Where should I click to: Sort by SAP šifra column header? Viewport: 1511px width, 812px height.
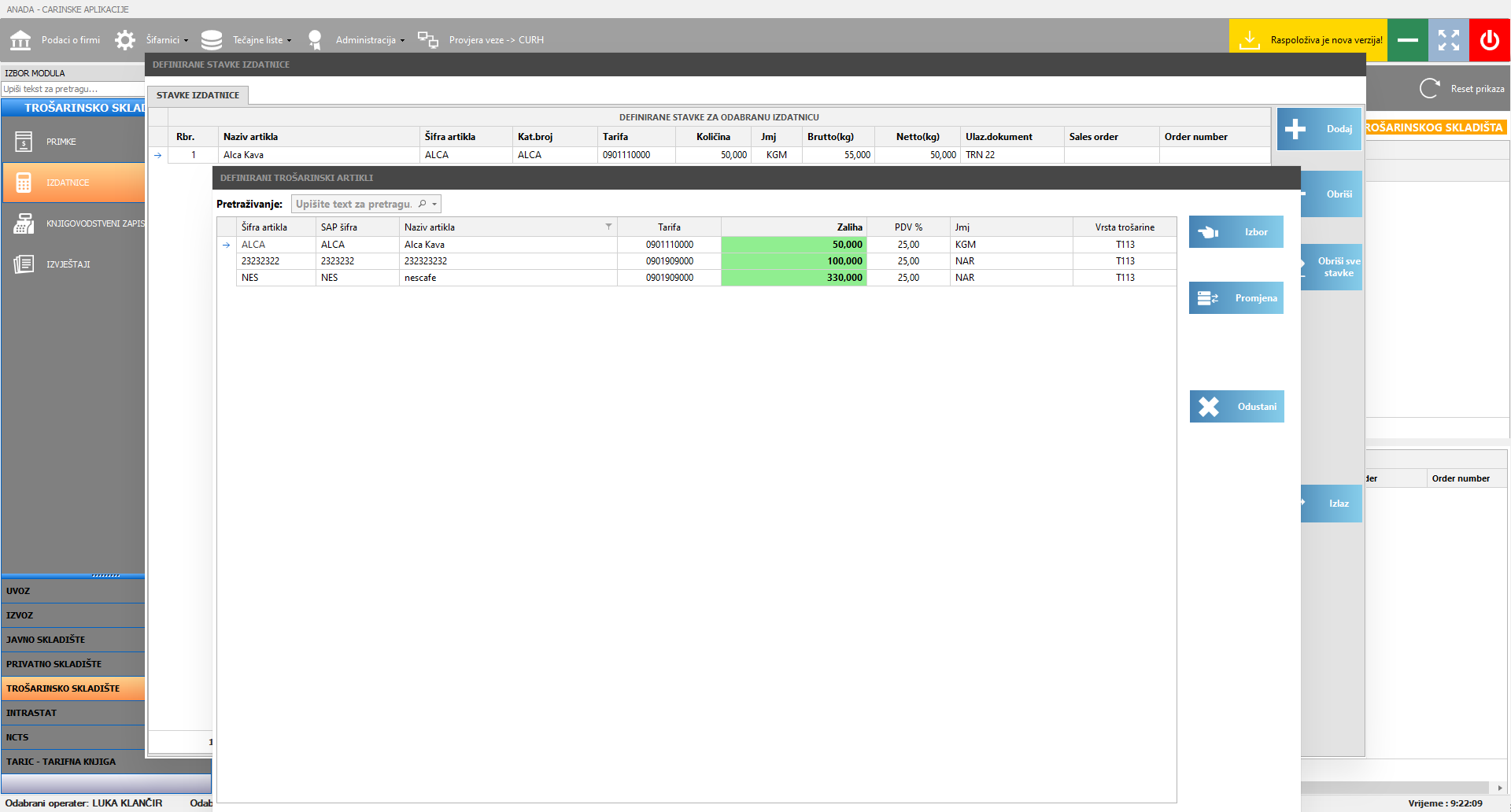357,227
